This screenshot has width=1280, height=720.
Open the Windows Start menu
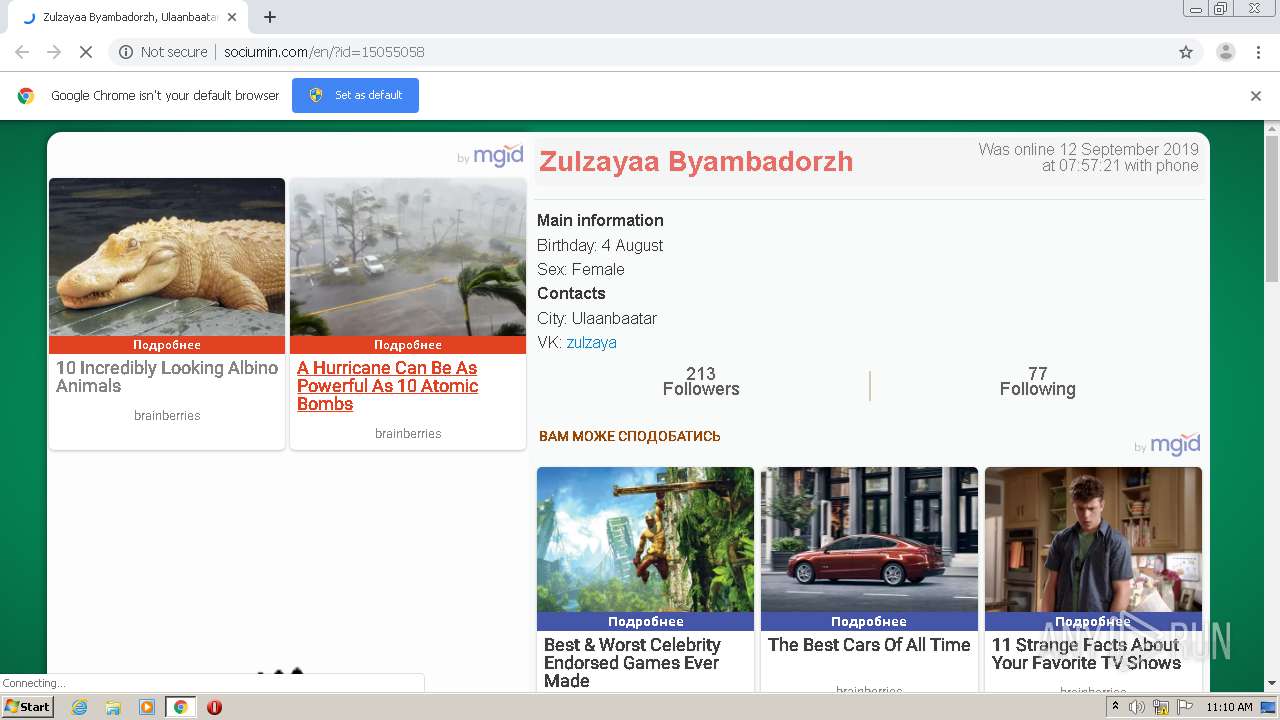click(x=28, y=707)
